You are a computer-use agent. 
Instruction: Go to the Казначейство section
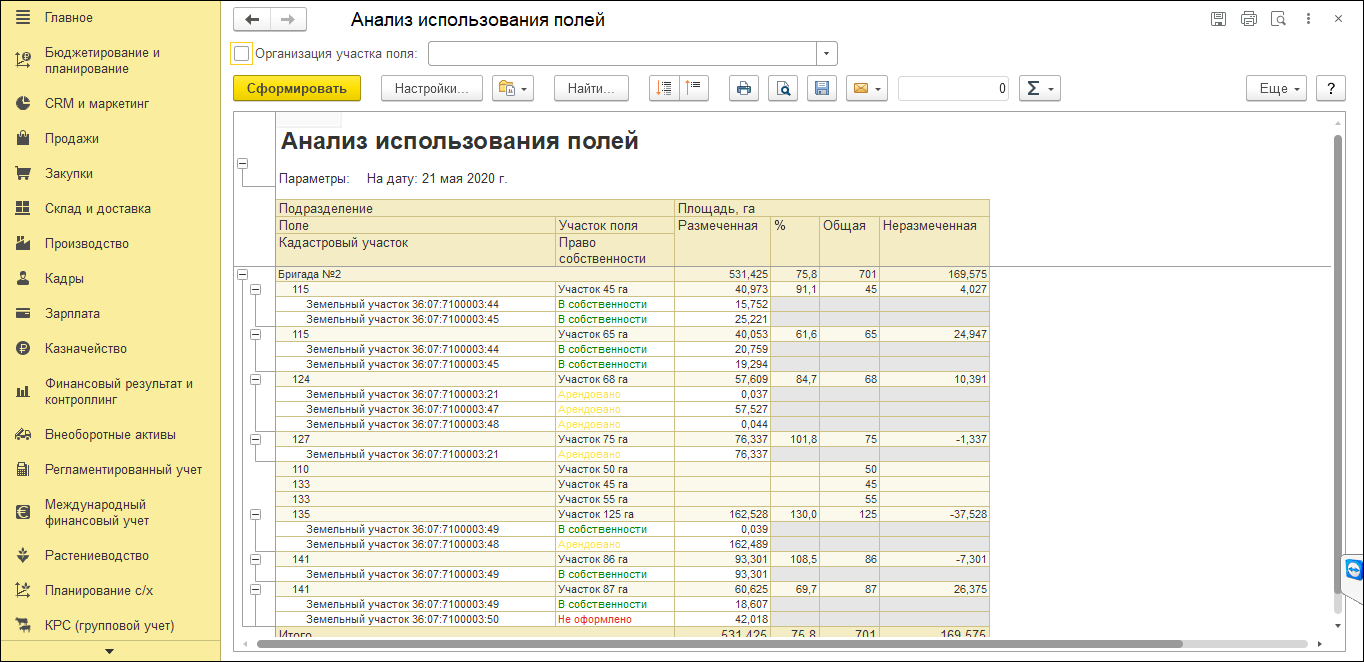click(x=85, y=349)
